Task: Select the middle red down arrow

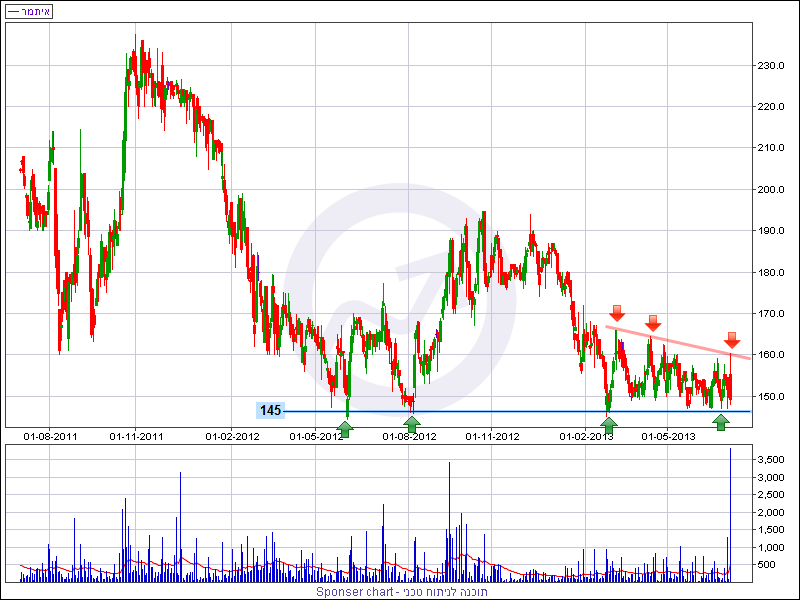Action: click(653, 322)
